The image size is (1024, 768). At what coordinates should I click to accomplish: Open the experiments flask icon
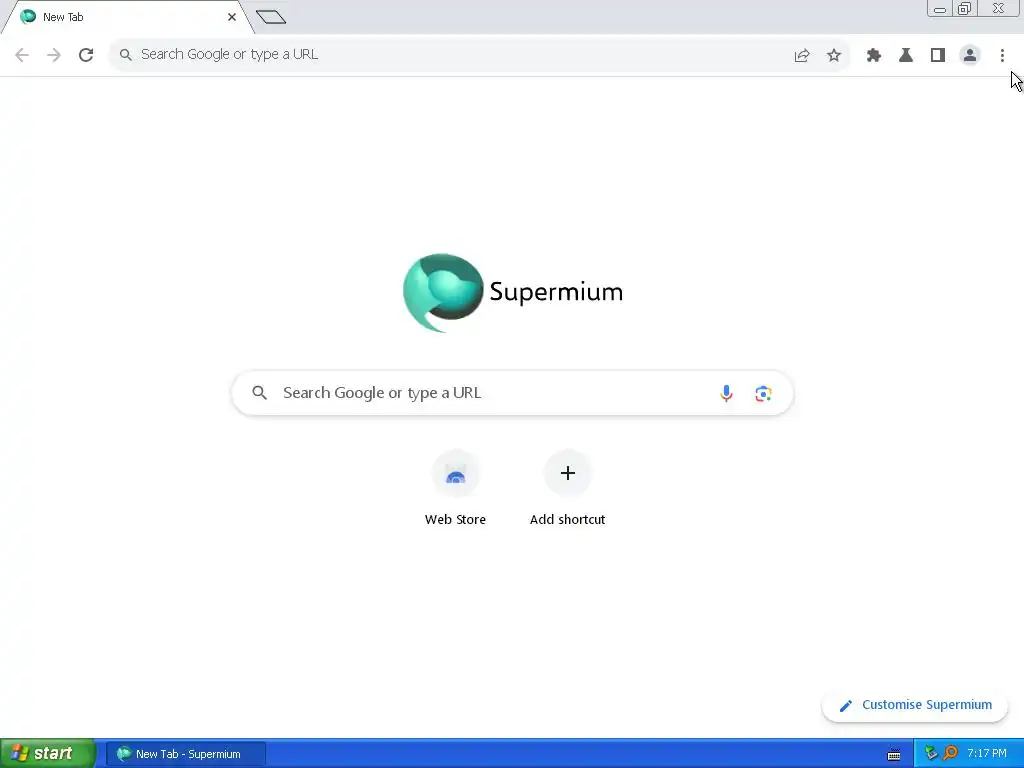[x=905, y=56]
